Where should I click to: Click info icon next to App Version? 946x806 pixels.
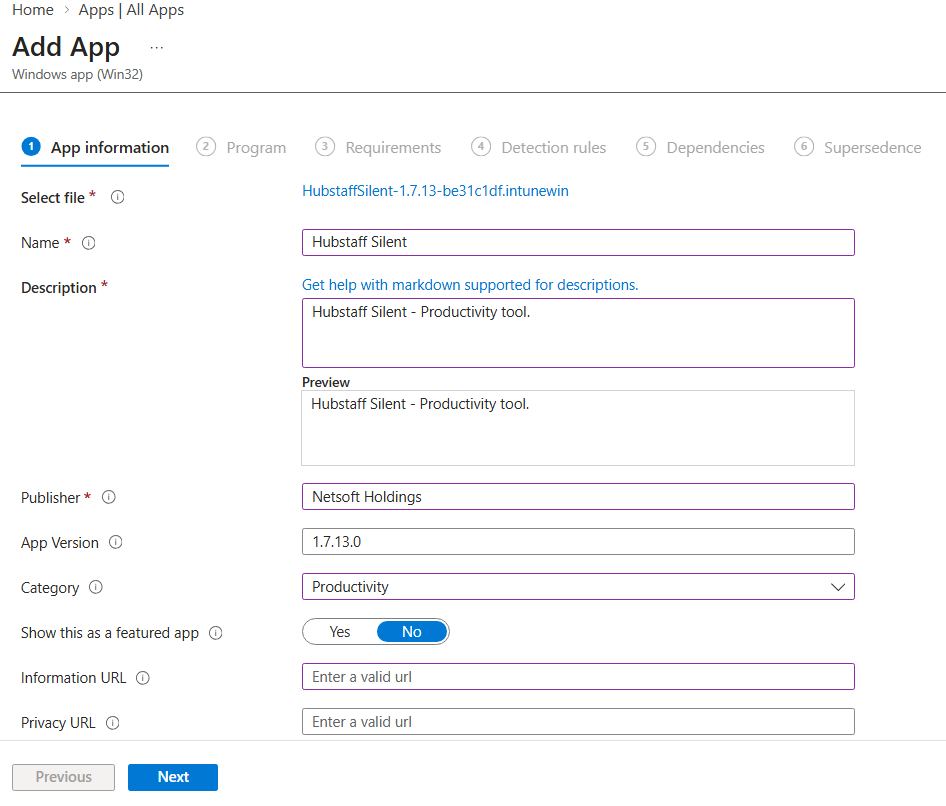(x=115, y=543)
